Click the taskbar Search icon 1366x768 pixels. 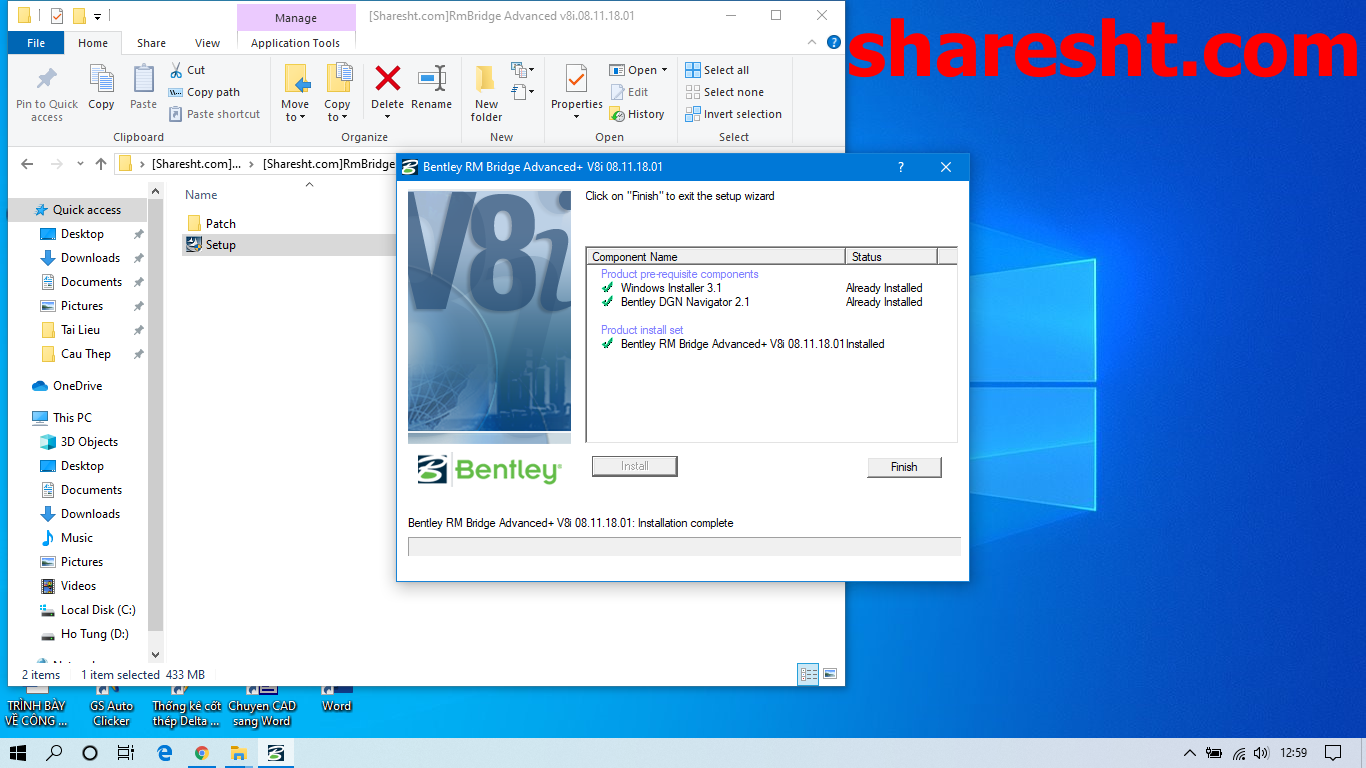click(55, 753)
